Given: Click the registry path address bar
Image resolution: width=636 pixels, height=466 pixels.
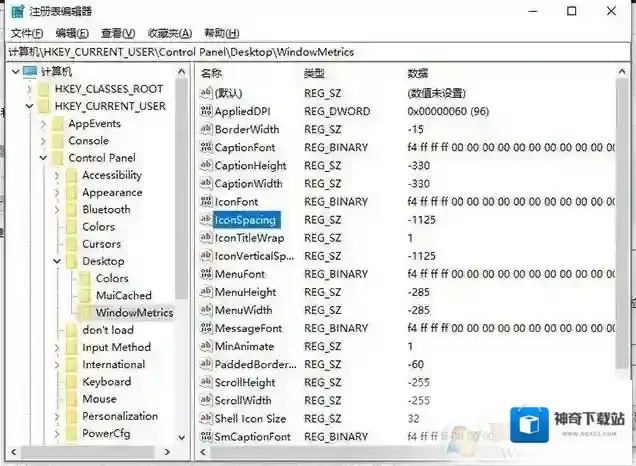Looking at the screenshot, I should coord(318,52).
